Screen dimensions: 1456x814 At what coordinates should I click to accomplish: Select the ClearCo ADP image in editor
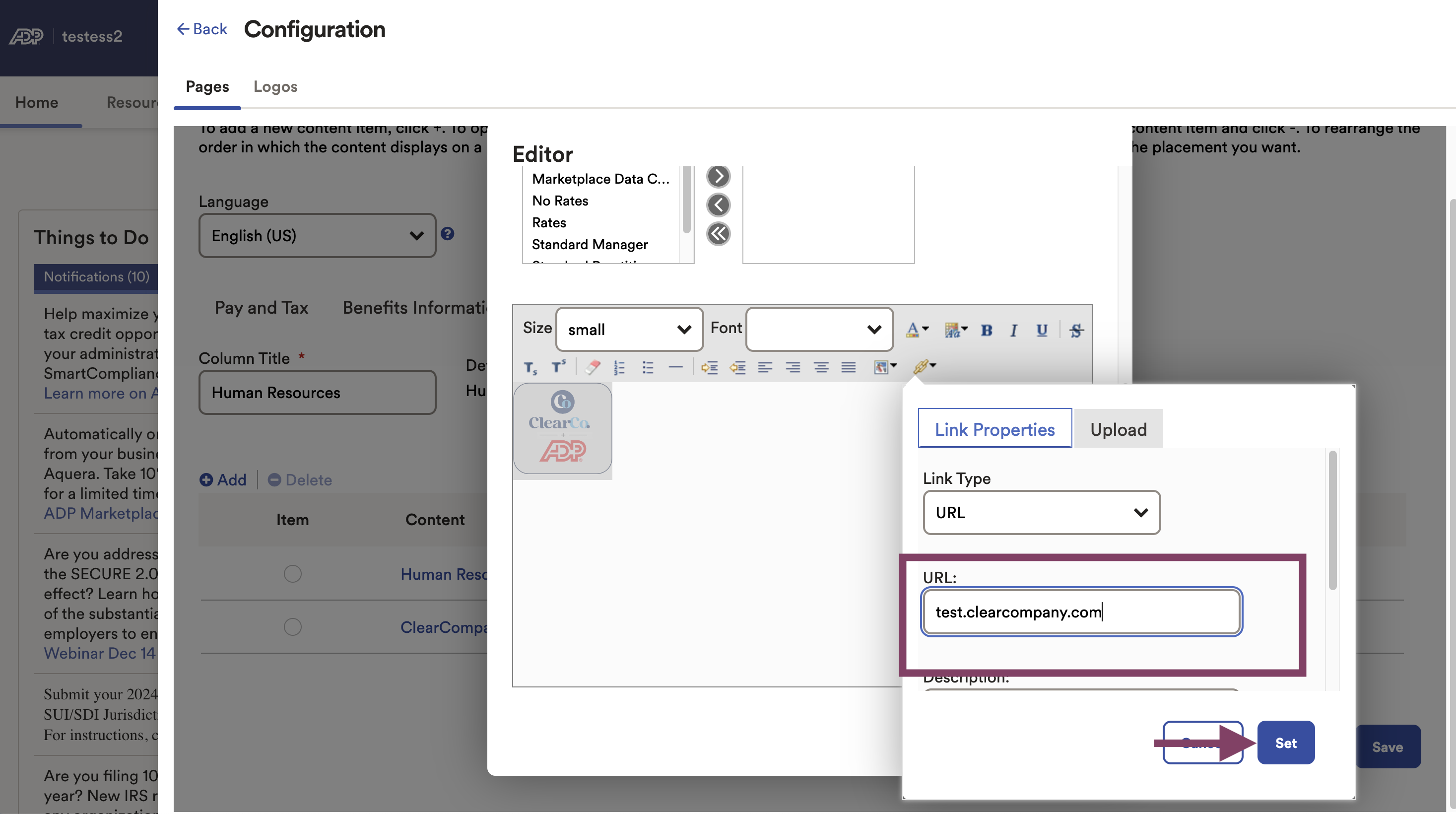[562, 428]
